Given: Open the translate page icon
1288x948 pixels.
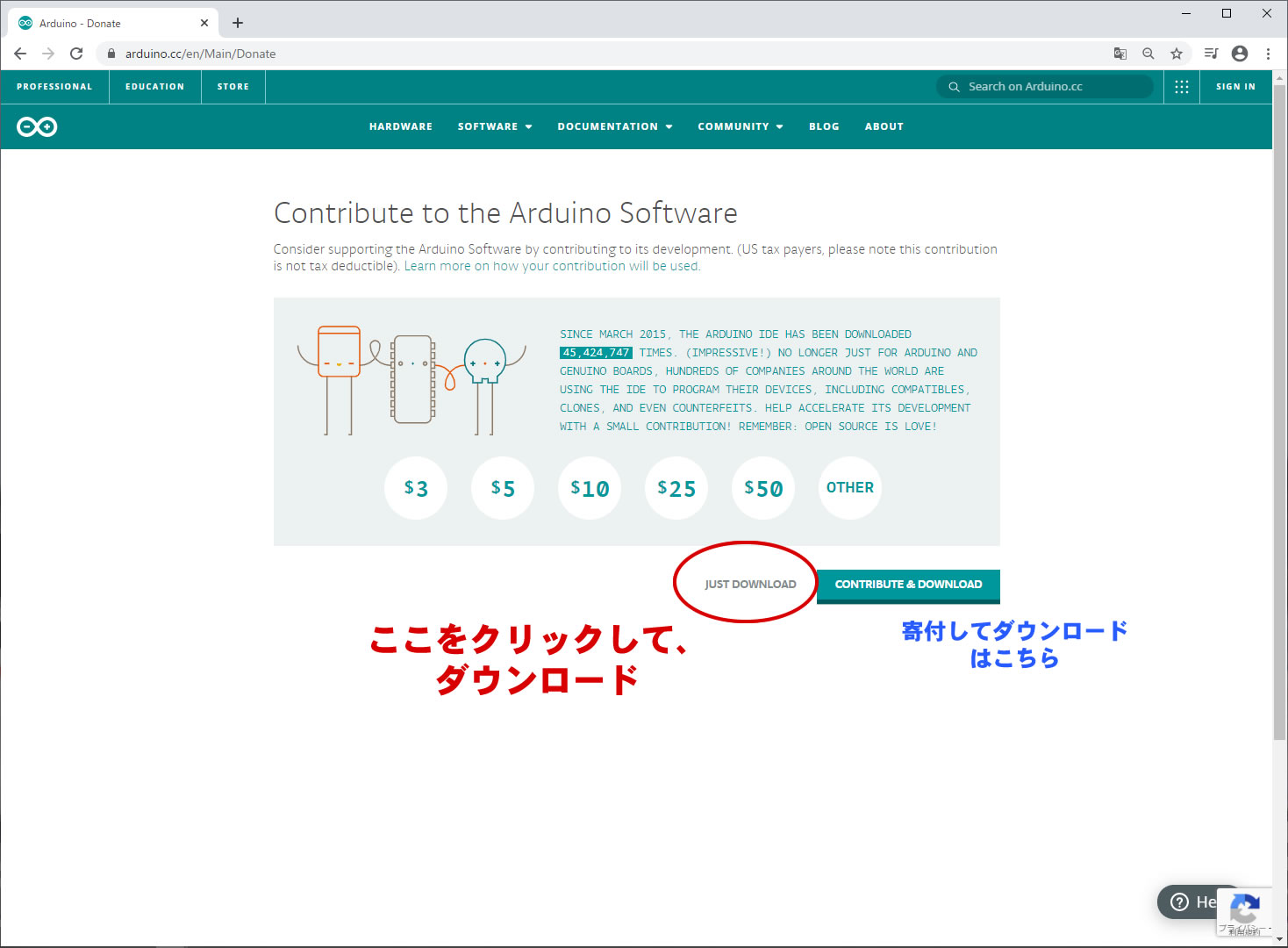Looking at the screenshot, I should pos(1120,54).
